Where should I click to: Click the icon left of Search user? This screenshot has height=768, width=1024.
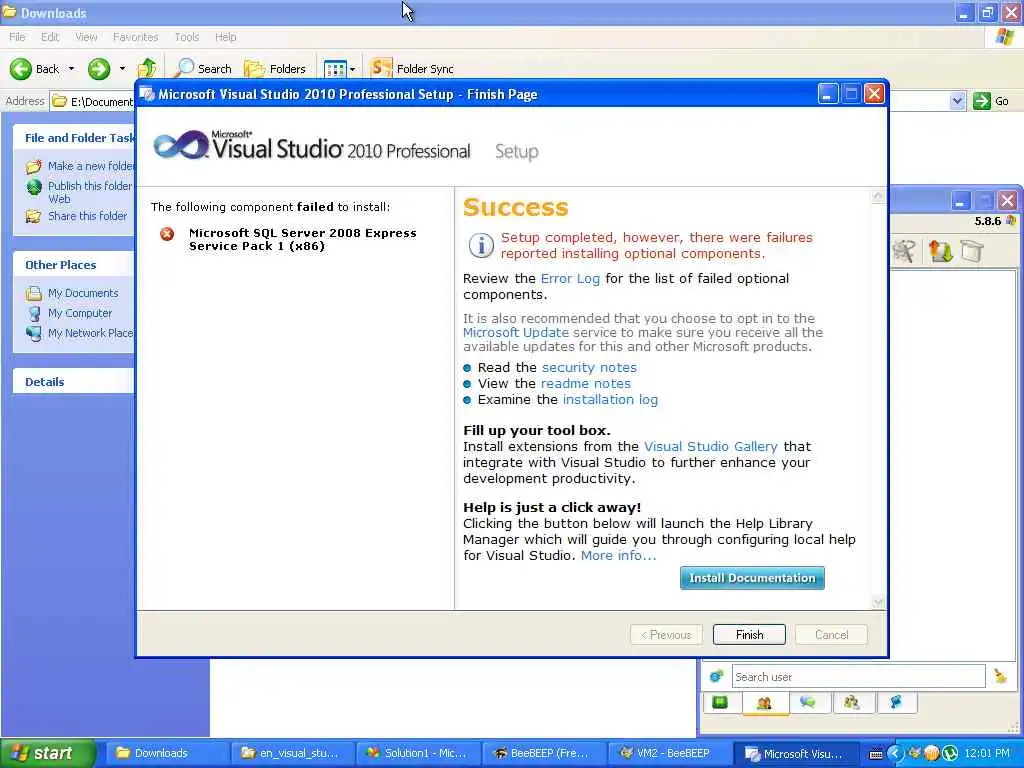click(x=716, y=677)
